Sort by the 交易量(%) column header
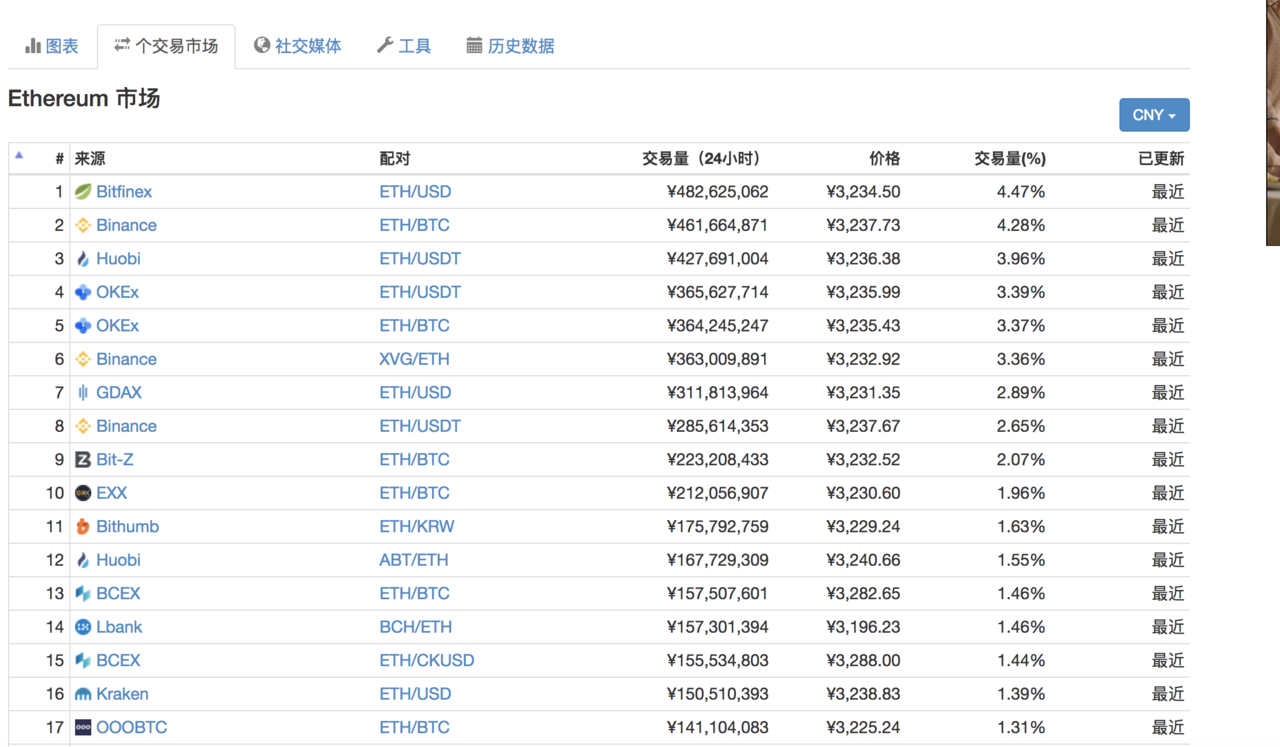 [x=1010, y=158]
